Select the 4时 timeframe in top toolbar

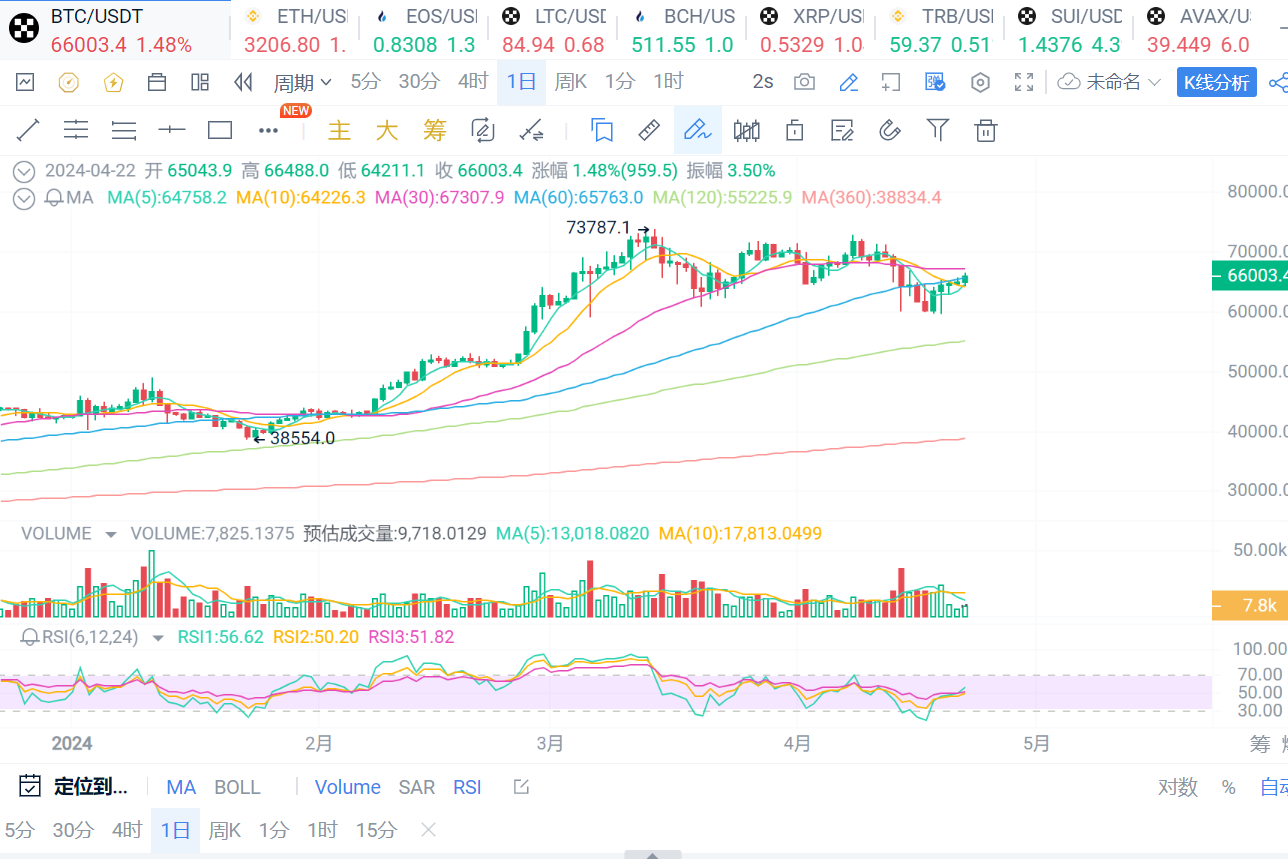472,82
